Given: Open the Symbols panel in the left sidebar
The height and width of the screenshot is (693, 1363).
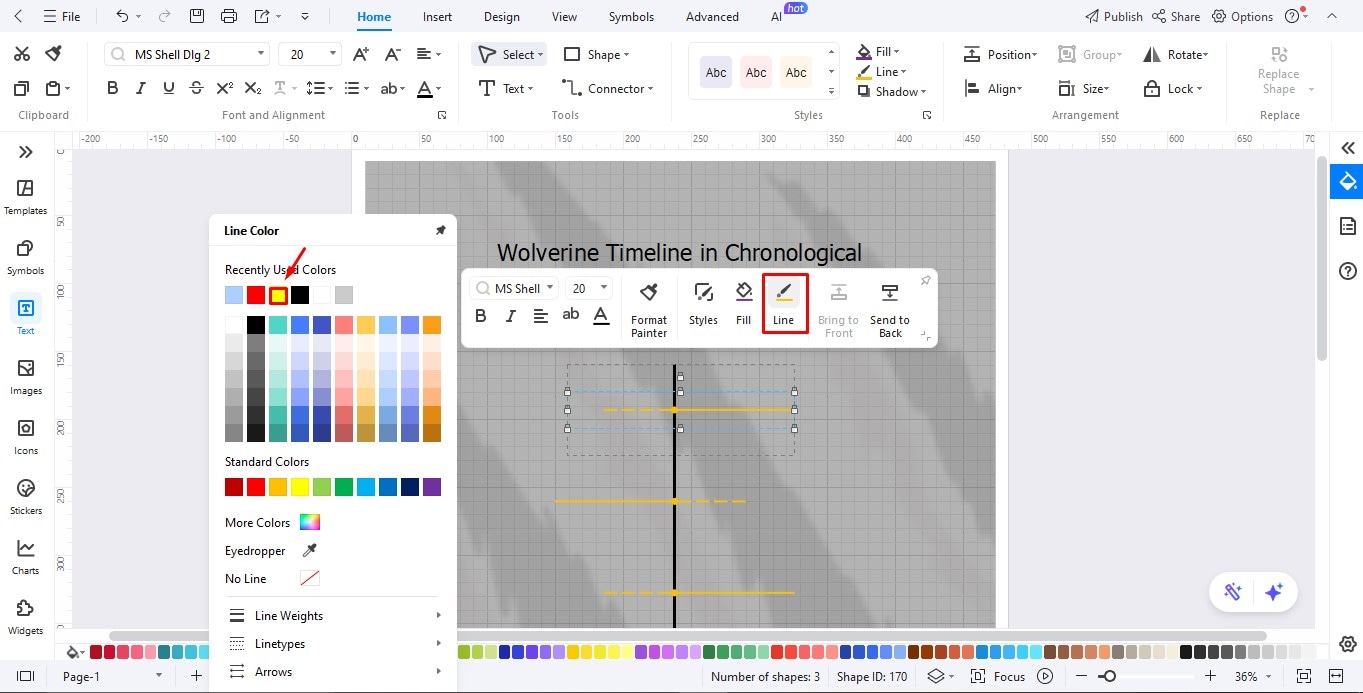Looking at the screenshot, I should [x=26, y=257].
